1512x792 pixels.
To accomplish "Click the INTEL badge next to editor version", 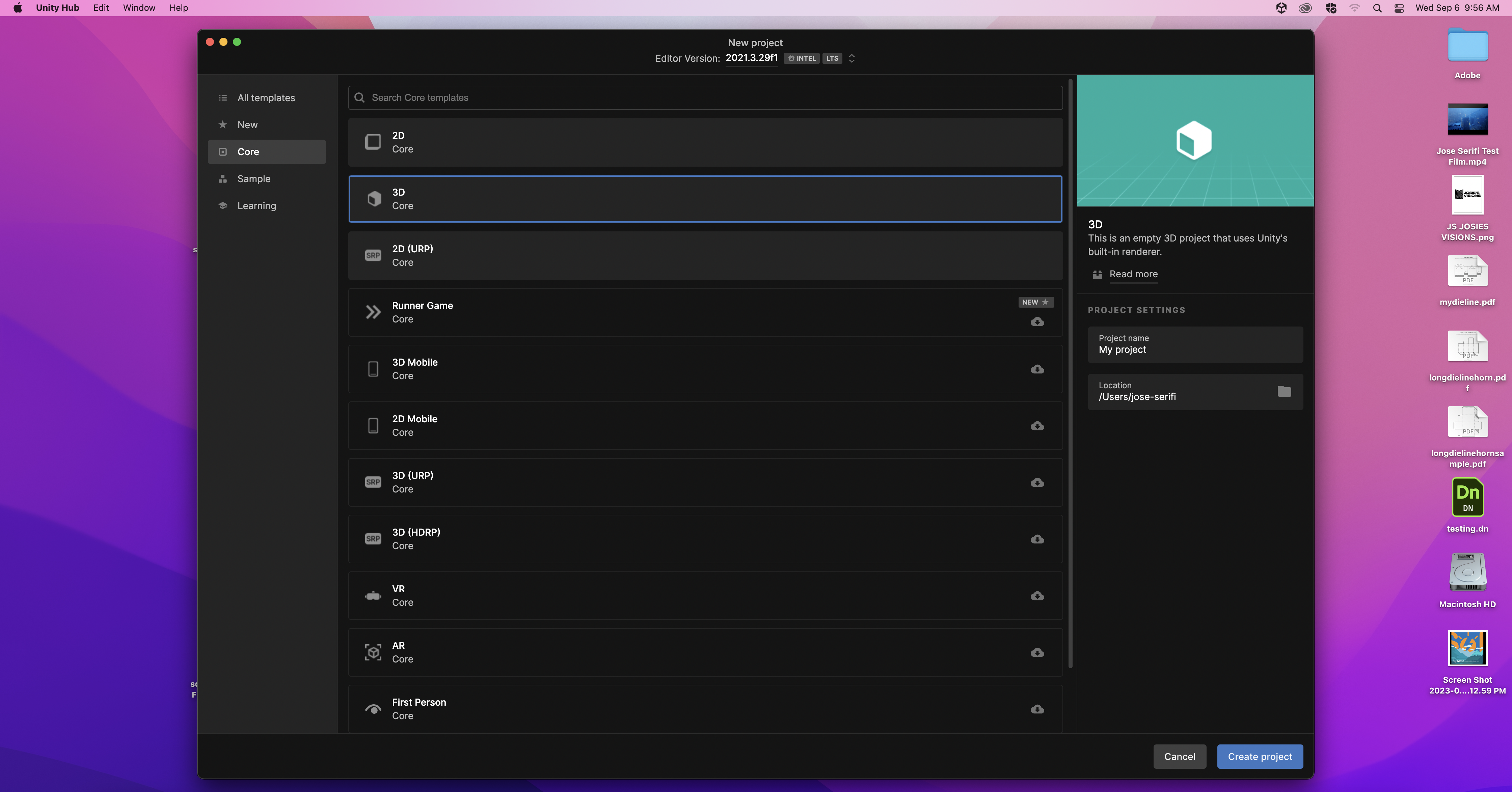I will 802,58.
